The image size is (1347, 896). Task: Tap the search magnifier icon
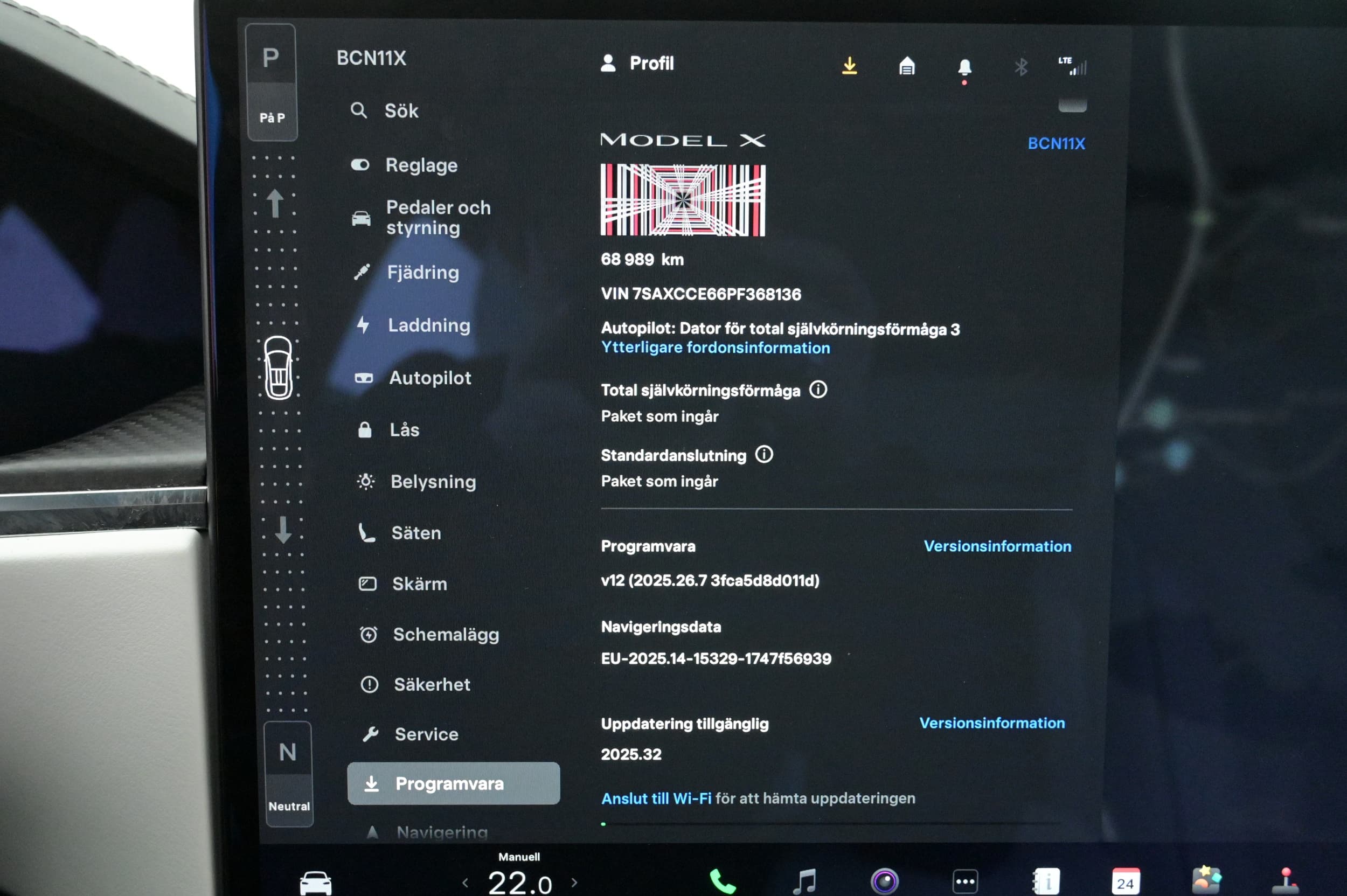358,110
